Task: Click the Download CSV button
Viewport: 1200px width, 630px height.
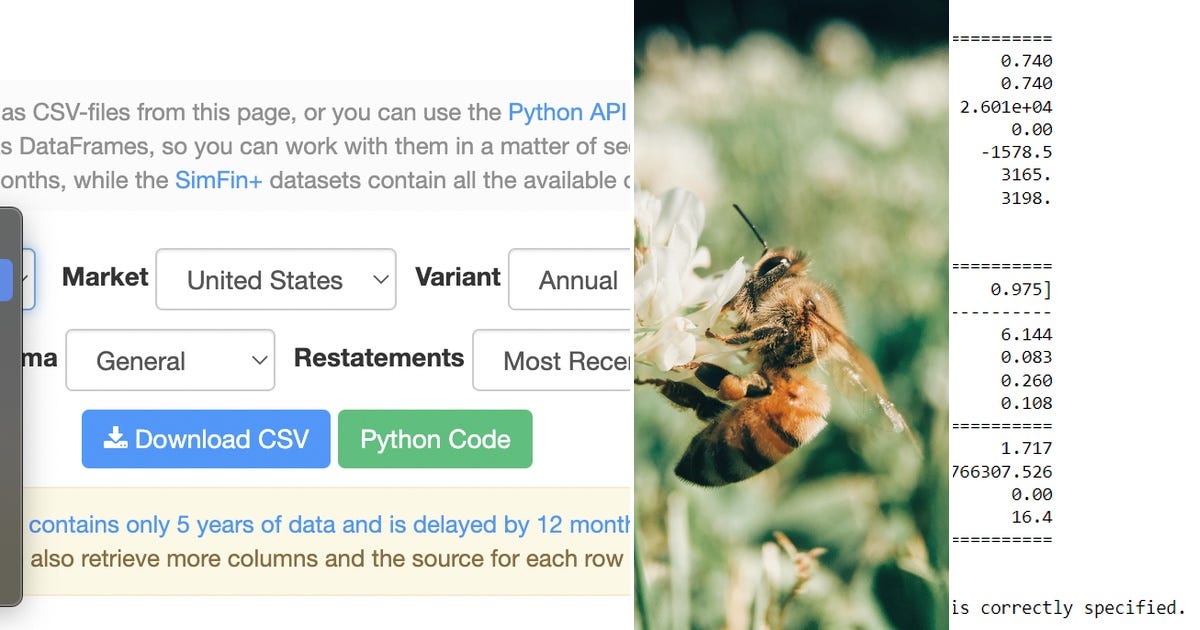Action: coord(205,438)
